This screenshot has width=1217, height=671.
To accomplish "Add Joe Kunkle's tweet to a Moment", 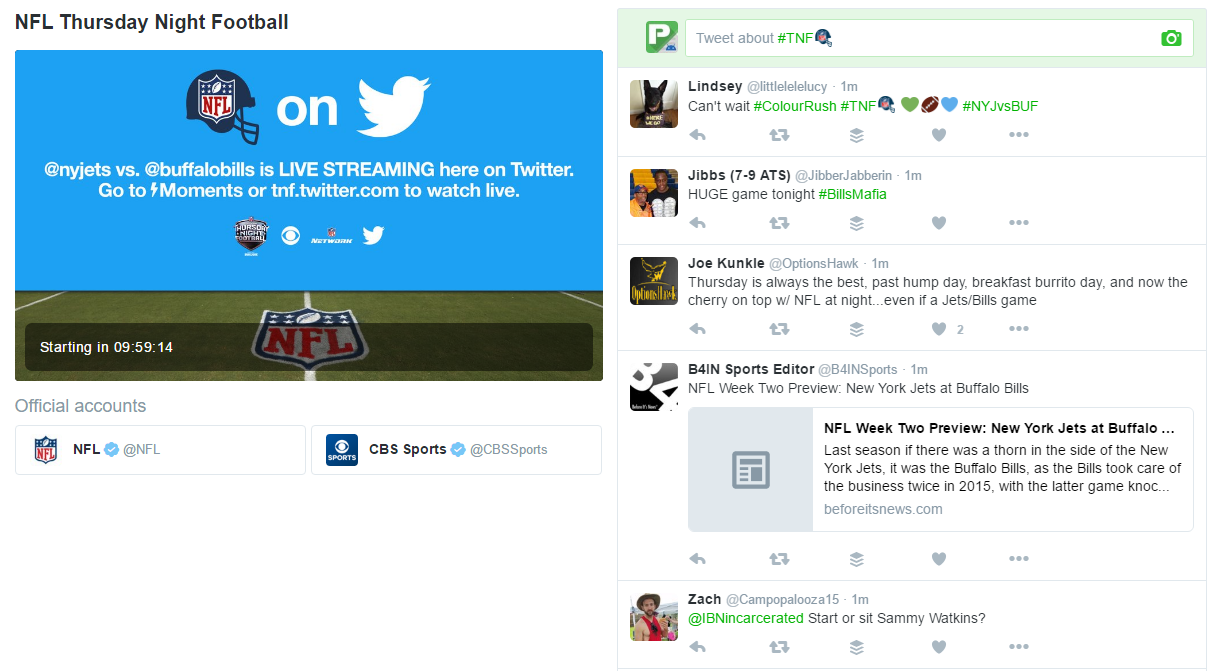I will coord(856,329).
